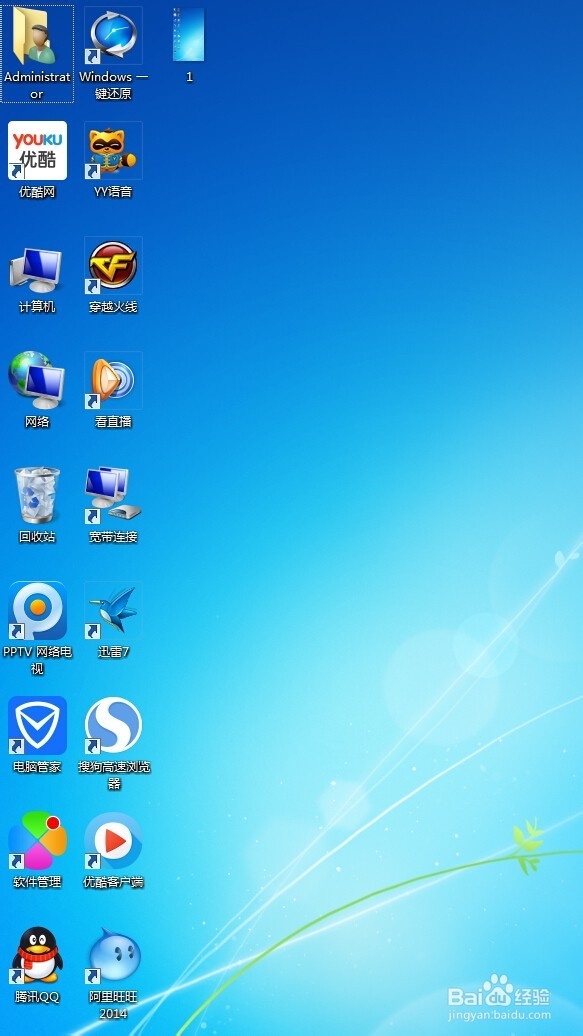Select the 优酷客户端 play icon
Viewport: 583px width, 1036px height.
[113, 840]
